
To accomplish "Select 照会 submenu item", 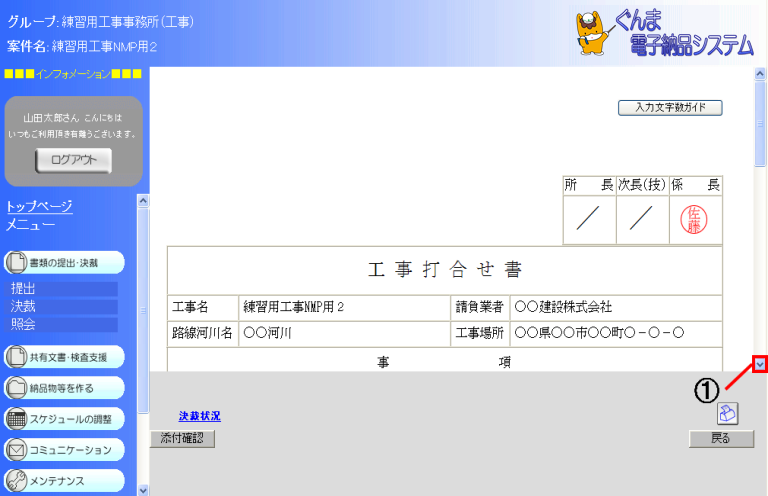I will click(x=61, y=324).
